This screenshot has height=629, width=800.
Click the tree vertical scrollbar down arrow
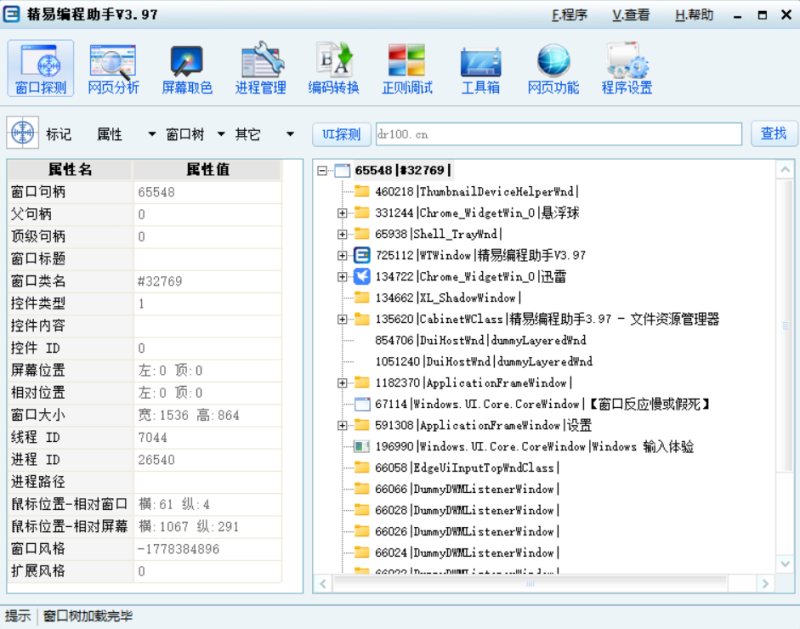[785, 564]
